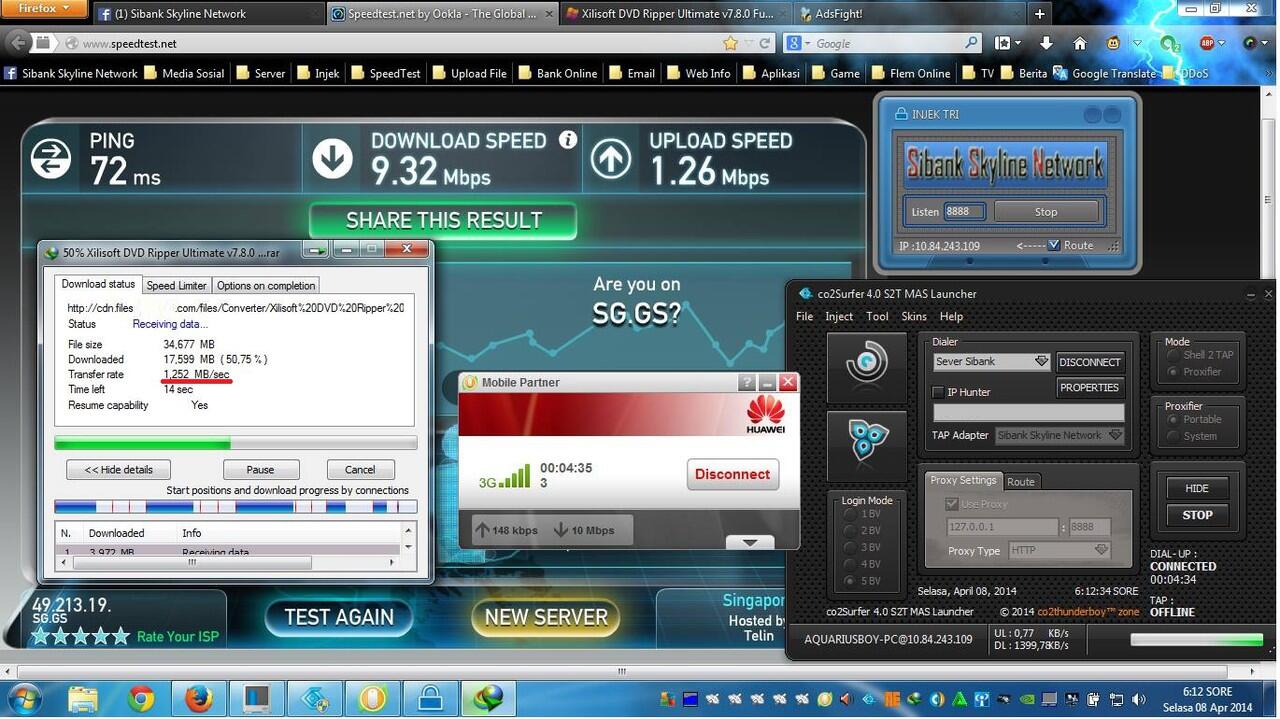
Task: Click the Mobile Partner help question icon
Action: point(747,382)
